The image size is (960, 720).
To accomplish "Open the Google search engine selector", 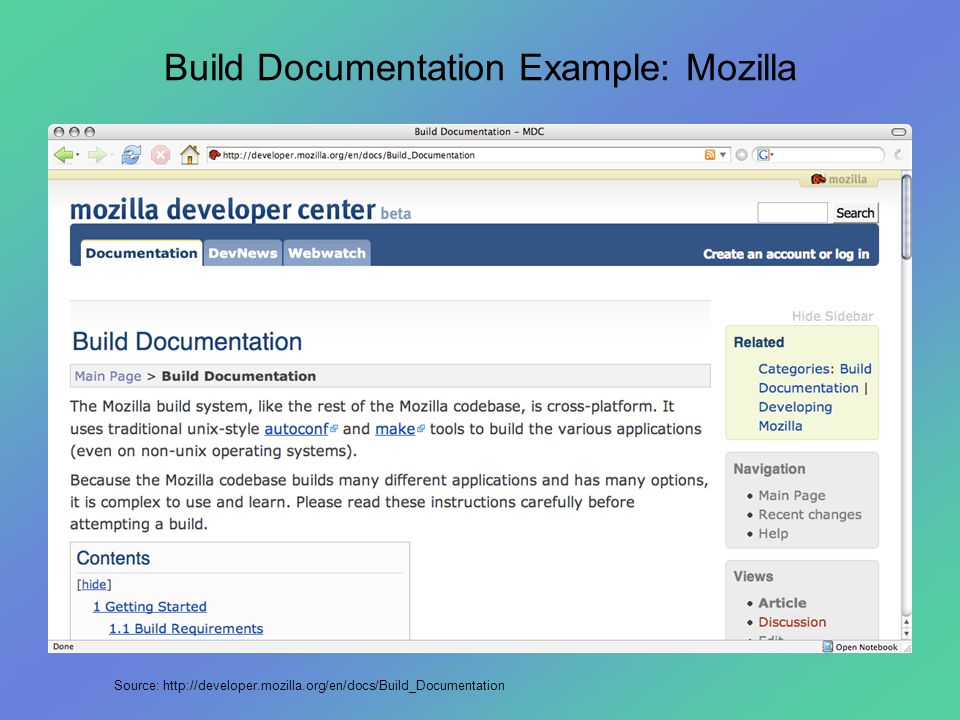I will [765, 155].
